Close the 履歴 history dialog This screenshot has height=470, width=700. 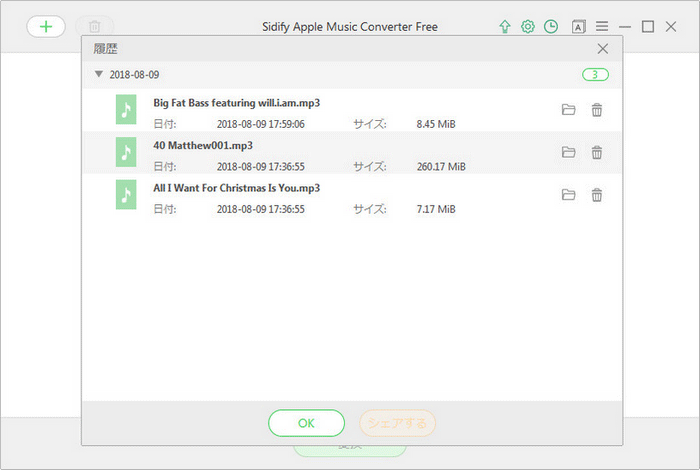click(x=603, y=49)
